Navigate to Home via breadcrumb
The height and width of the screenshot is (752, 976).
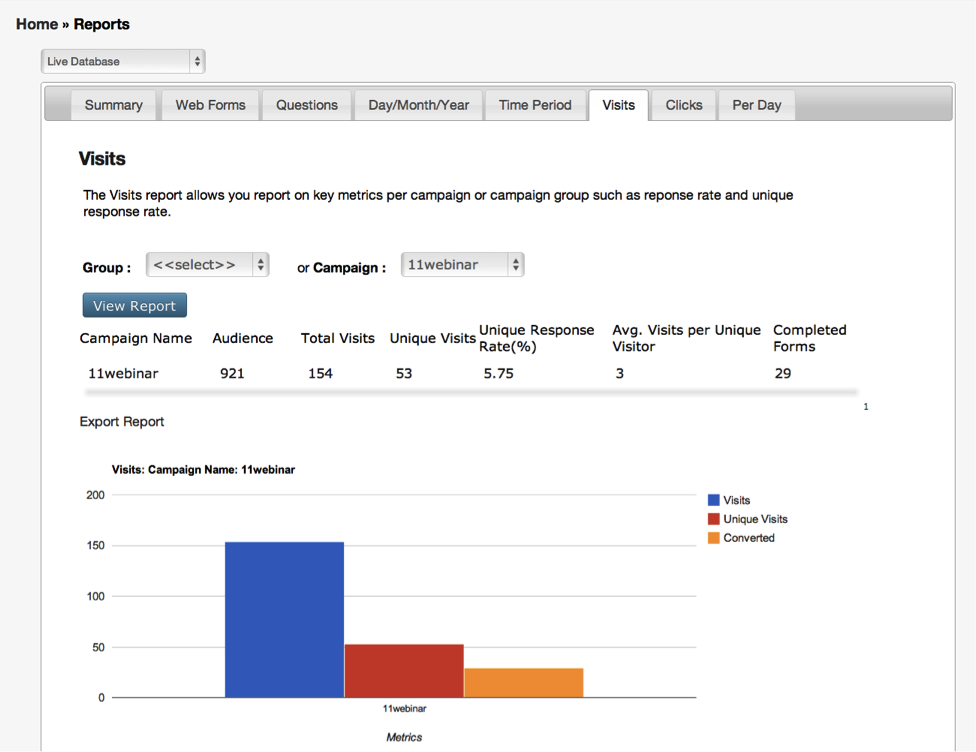(x=37, y=23)
